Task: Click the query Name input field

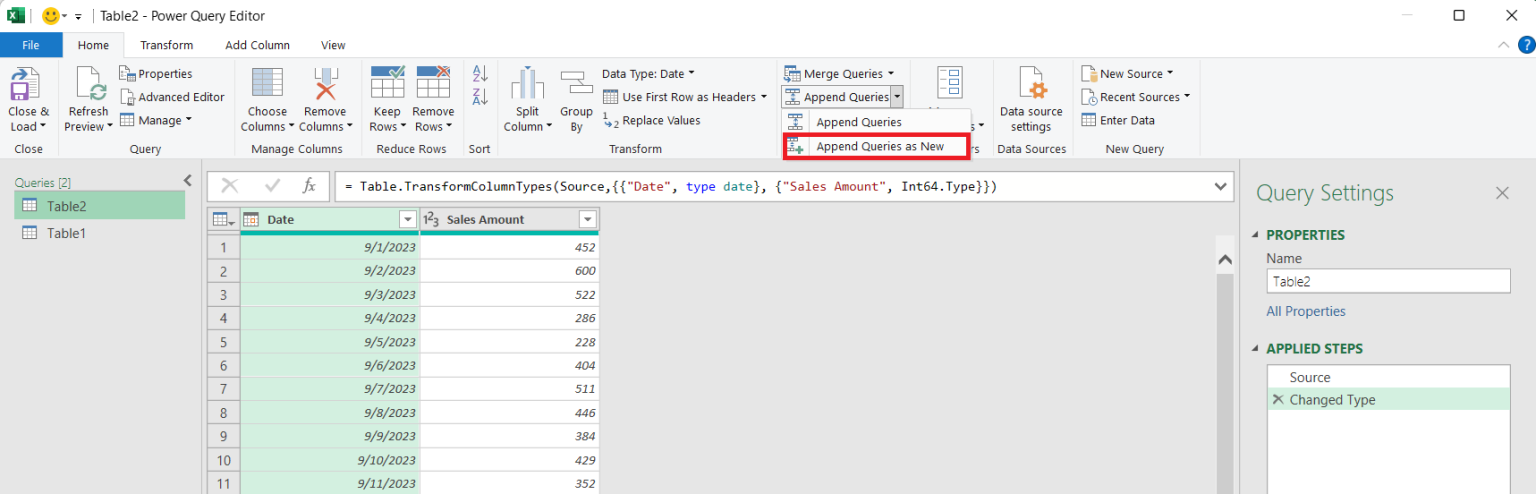Action: [1387, 282]
